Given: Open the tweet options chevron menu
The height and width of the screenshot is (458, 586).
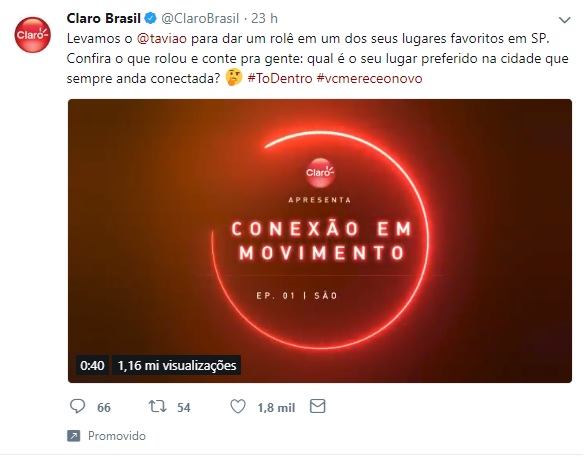Looking at the screenshot, I should (564, 20).
